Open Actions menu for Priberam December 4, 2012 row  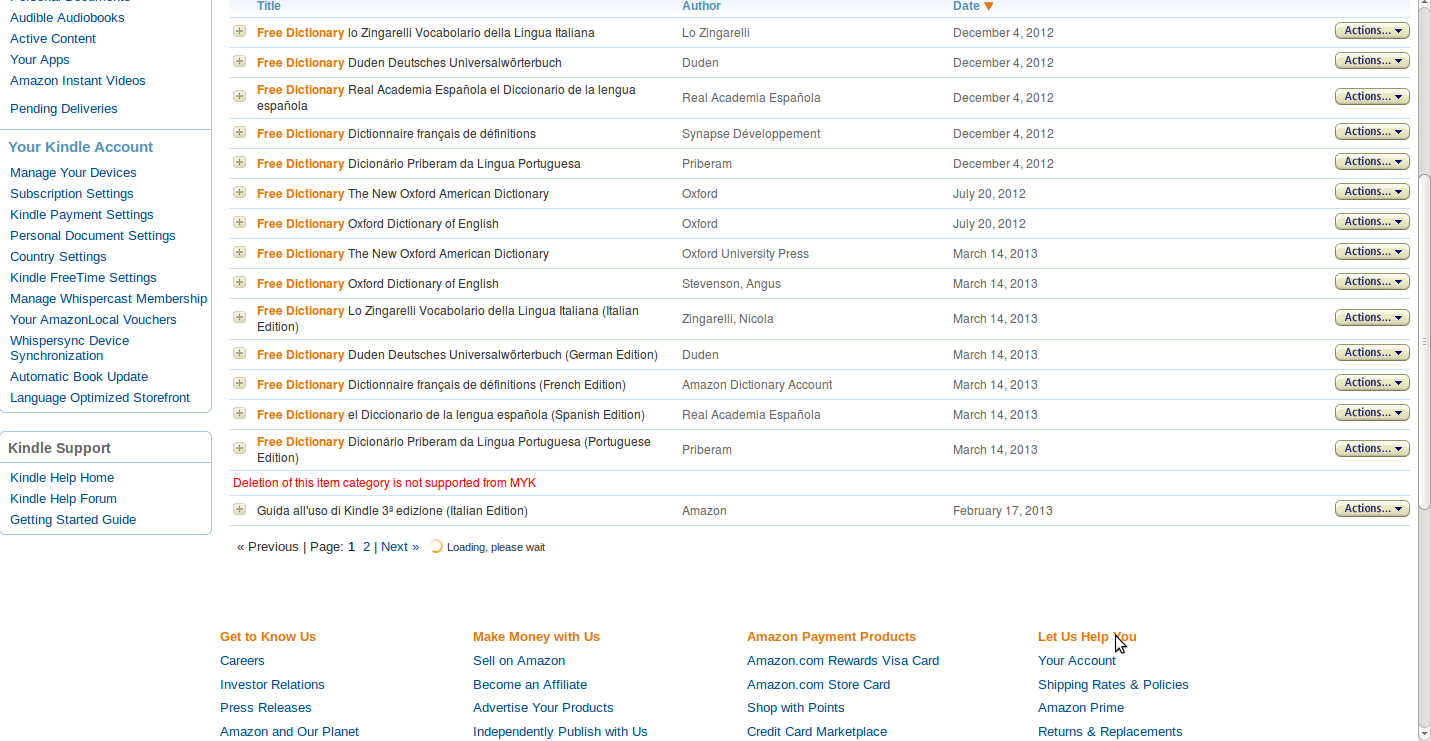coord(1372,162)
